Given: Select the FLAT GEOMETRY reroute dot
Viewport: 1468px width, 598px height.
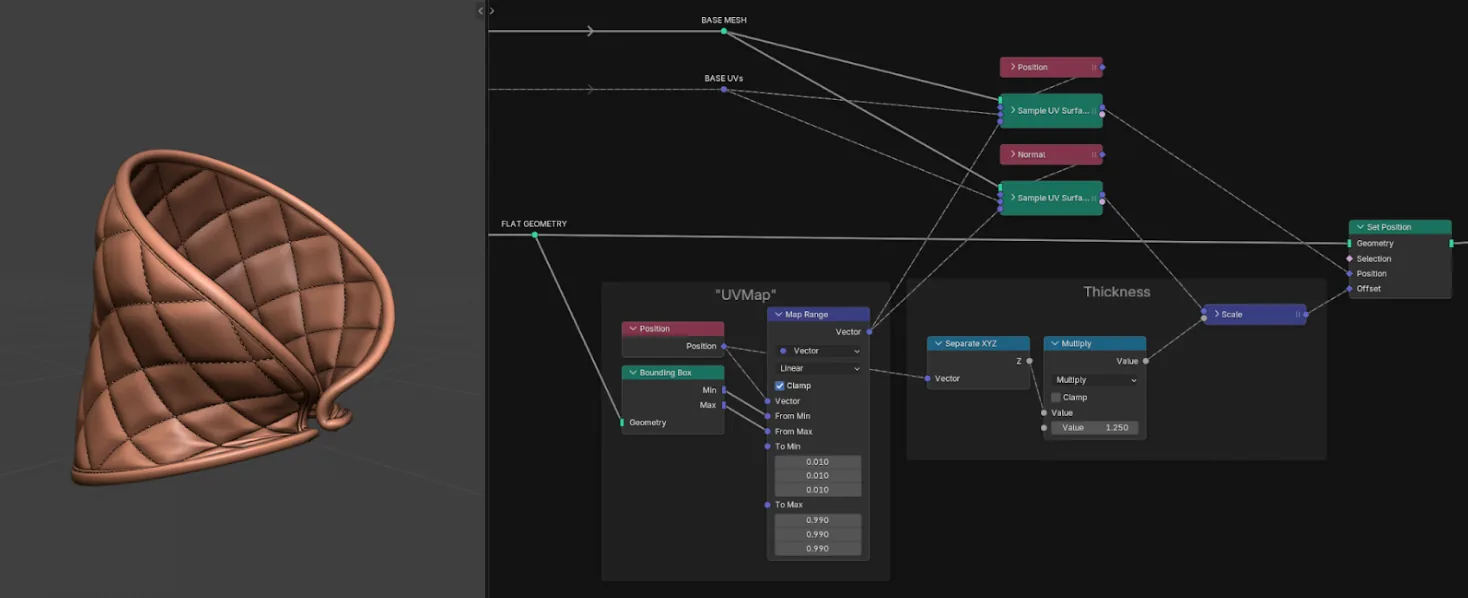Looking at the screenshot, I should point(535,235).
